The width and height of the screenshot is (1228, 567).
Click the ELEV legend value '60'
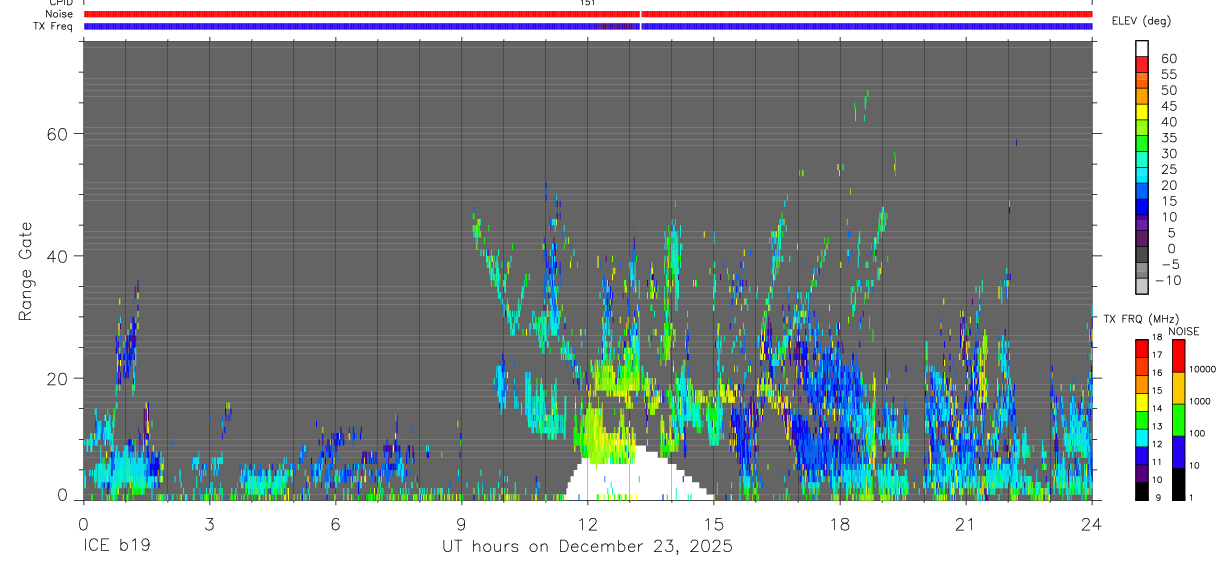[x=1169, y=58]
